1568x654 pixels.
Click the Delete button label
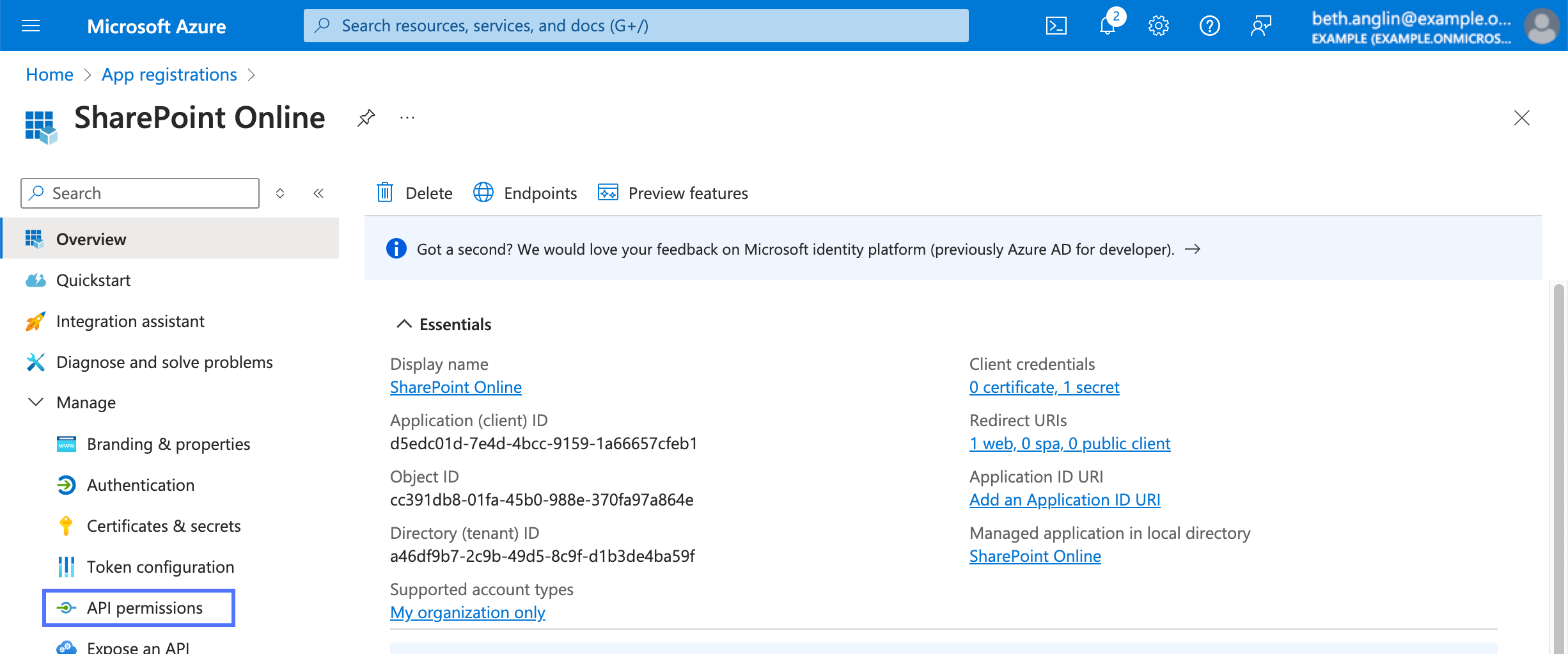click(x=428, y=193)
